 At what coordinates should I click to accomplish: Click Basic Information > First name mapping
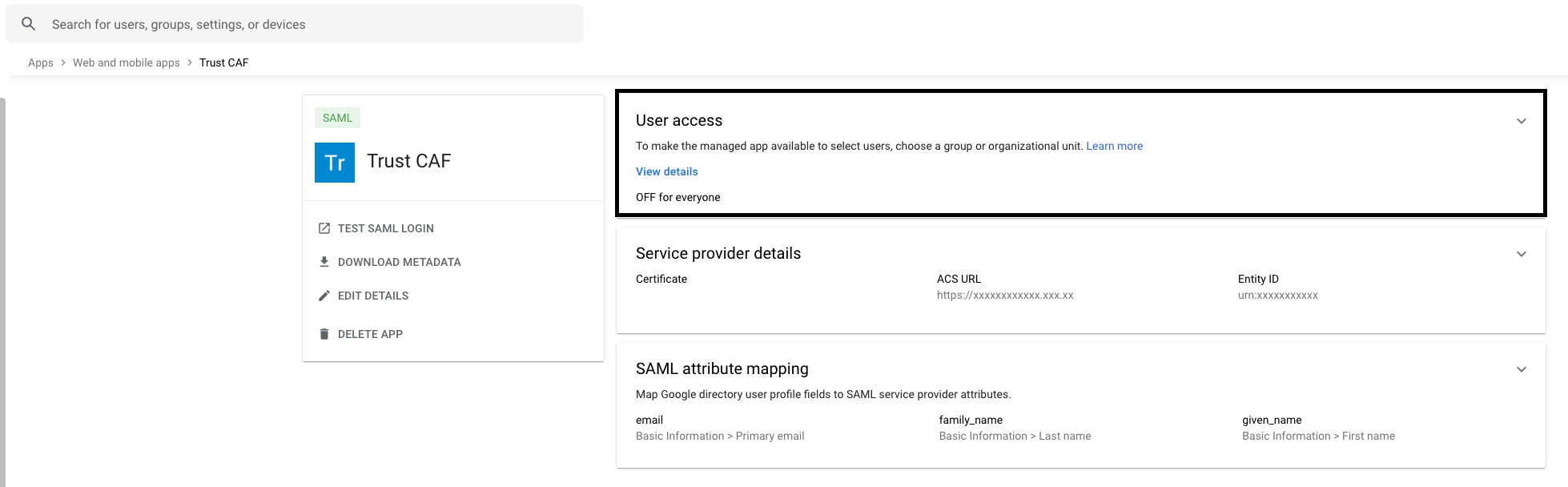tap(1319, 436)
